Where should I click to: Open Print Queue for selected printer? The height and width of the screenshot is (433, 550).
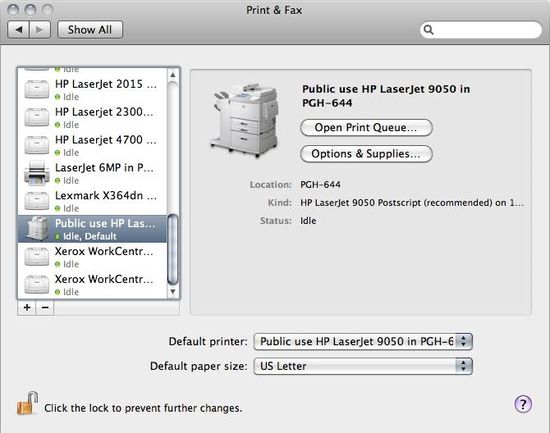point(366,127)
